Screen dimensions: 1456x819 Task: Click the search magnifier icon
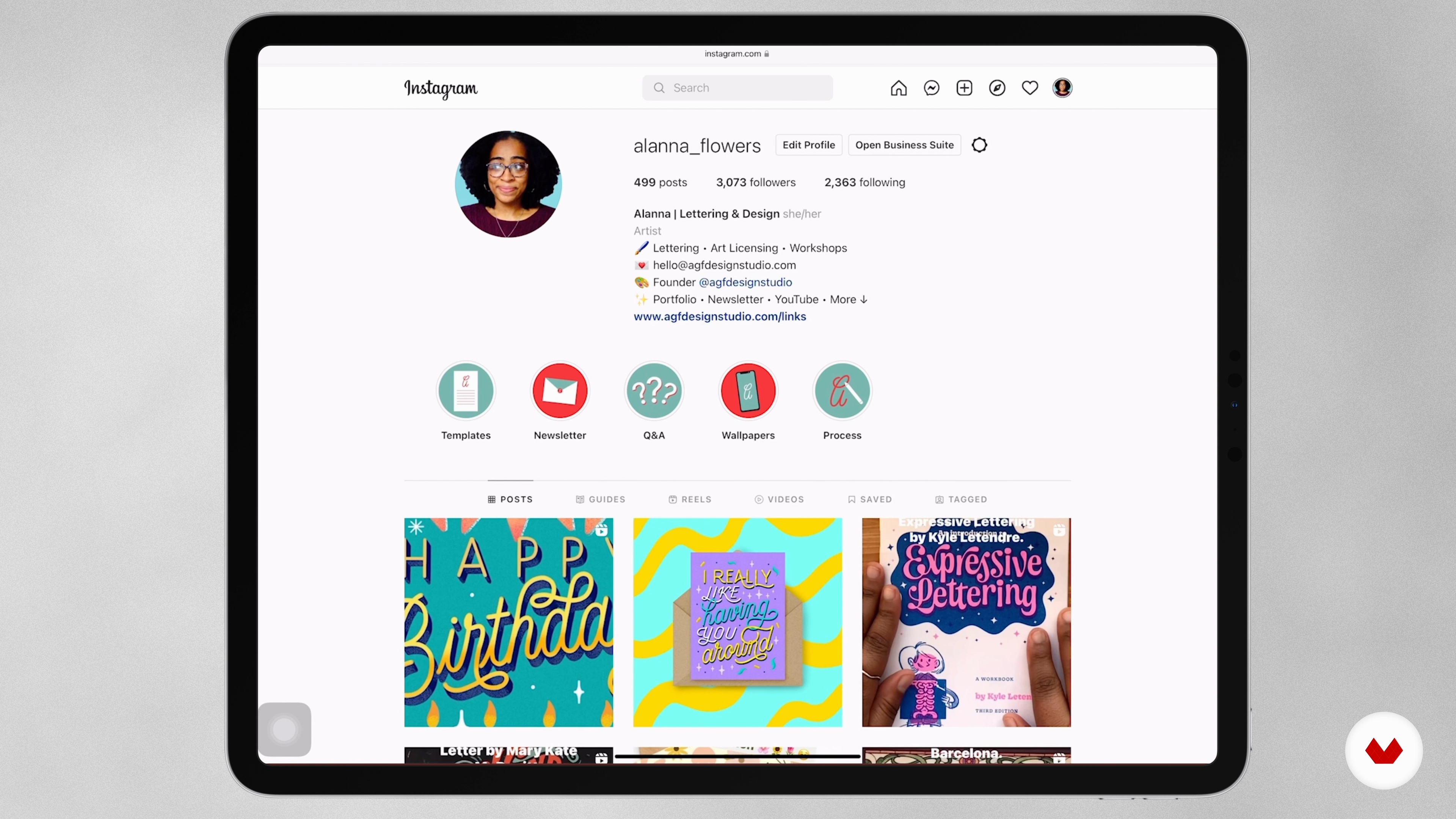pos(659,88)
